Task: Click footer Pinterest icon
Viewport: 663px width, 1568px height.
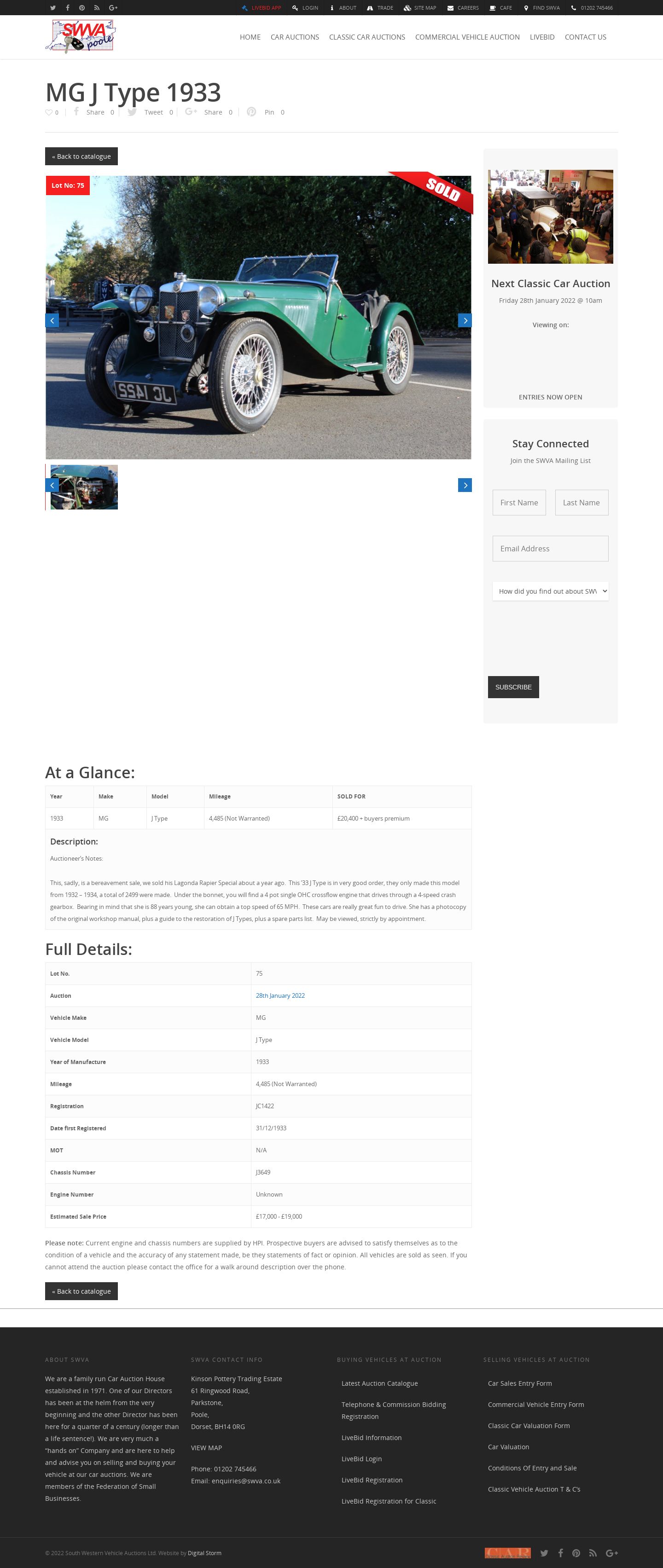Action: click(576, 1553)
